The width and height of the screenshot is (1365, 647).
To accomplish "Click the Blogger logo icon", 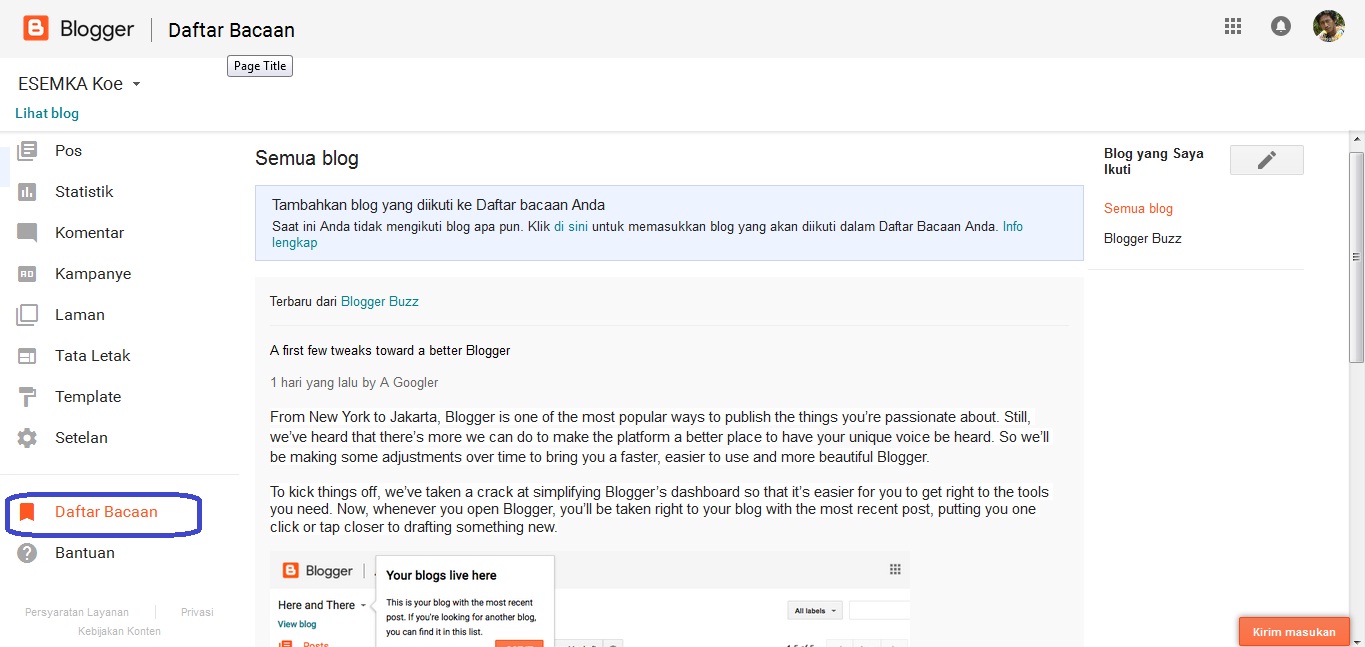I will pos(36,28).
